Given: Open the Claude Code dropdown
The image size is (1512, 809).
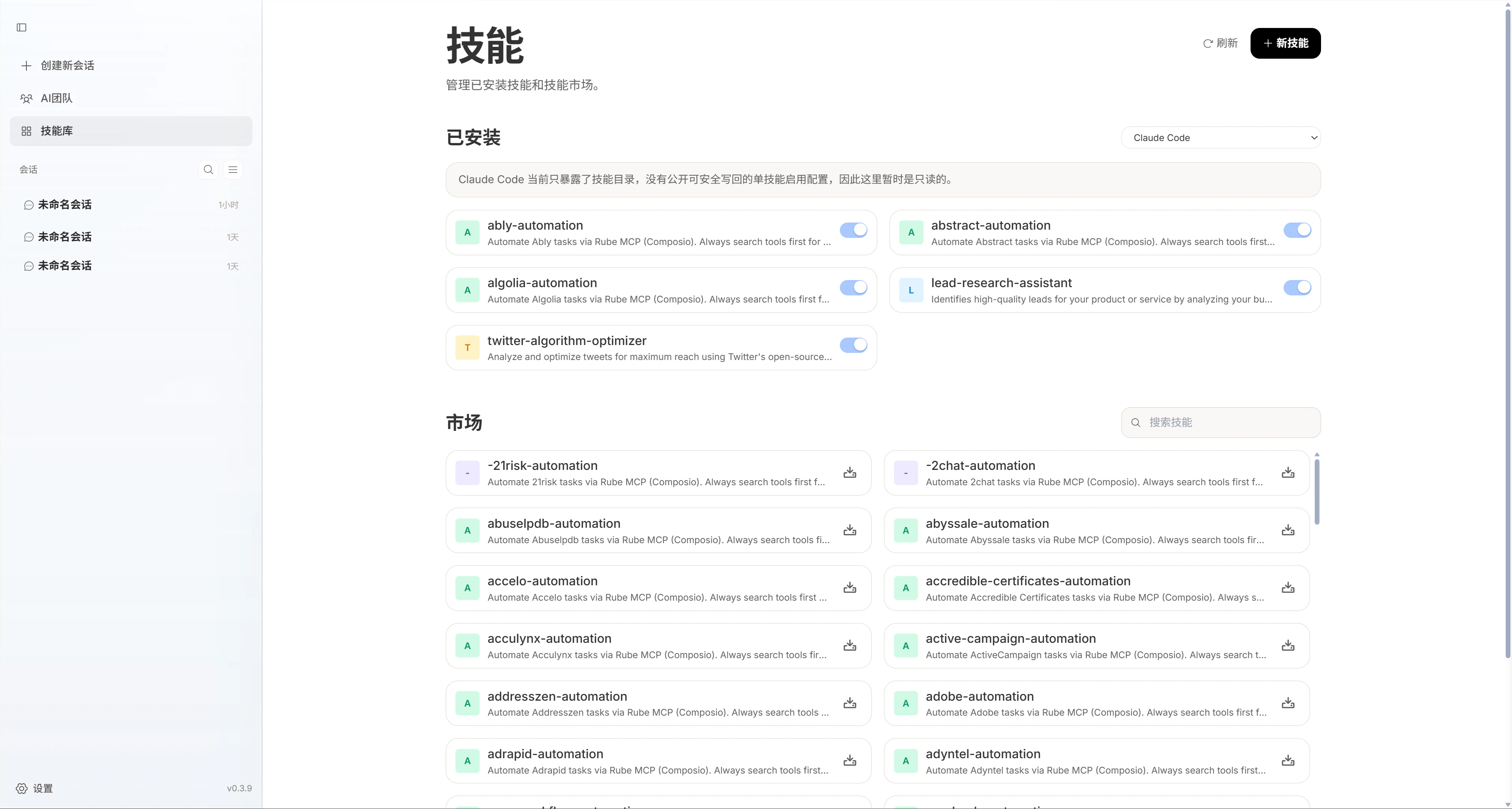Looking at the screenshot, I should (x=1220, y=138).
